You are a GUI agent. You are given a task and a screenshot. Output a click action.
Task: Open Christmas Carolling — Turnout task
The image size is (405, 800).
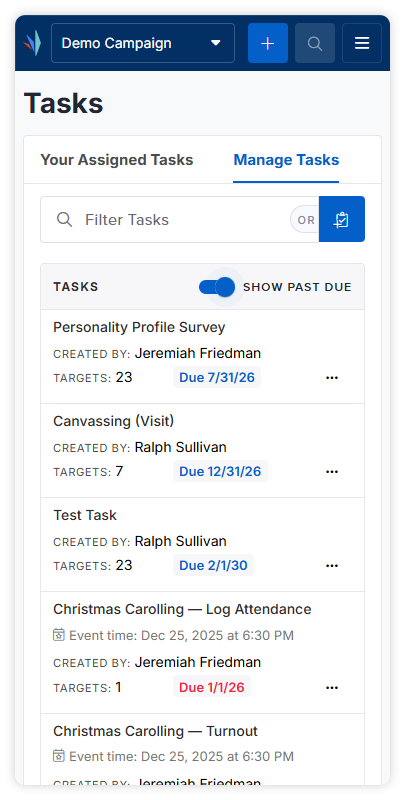(156, 731)
